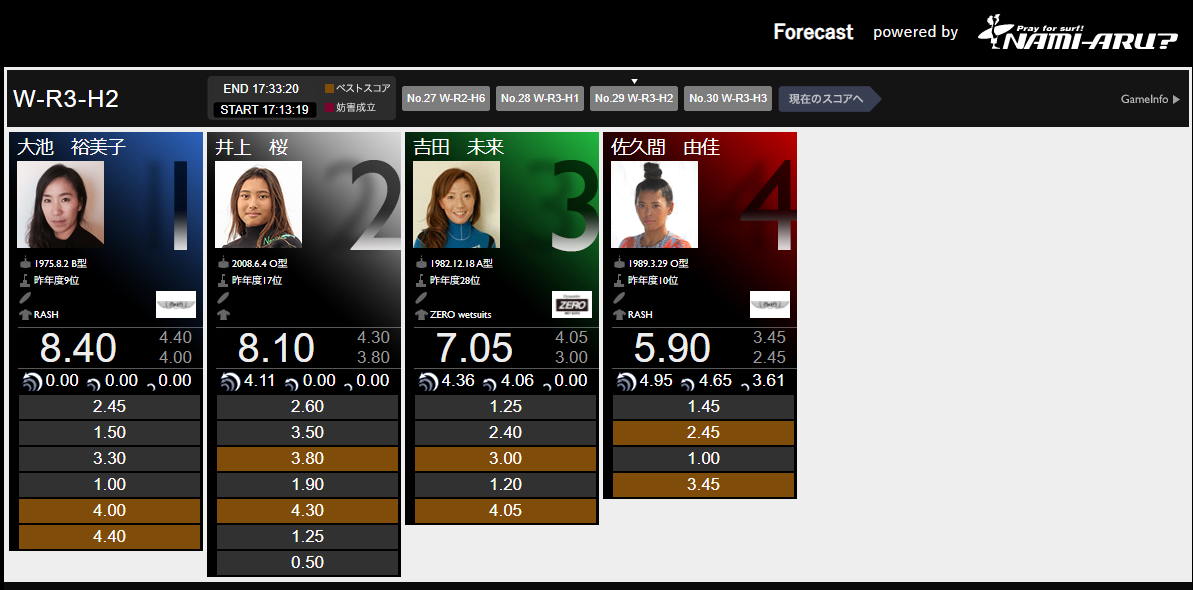1193x590 pixels.
Task: Toggle highlight on 井上桜's 3.80 score row
Action: pos(307,458)
